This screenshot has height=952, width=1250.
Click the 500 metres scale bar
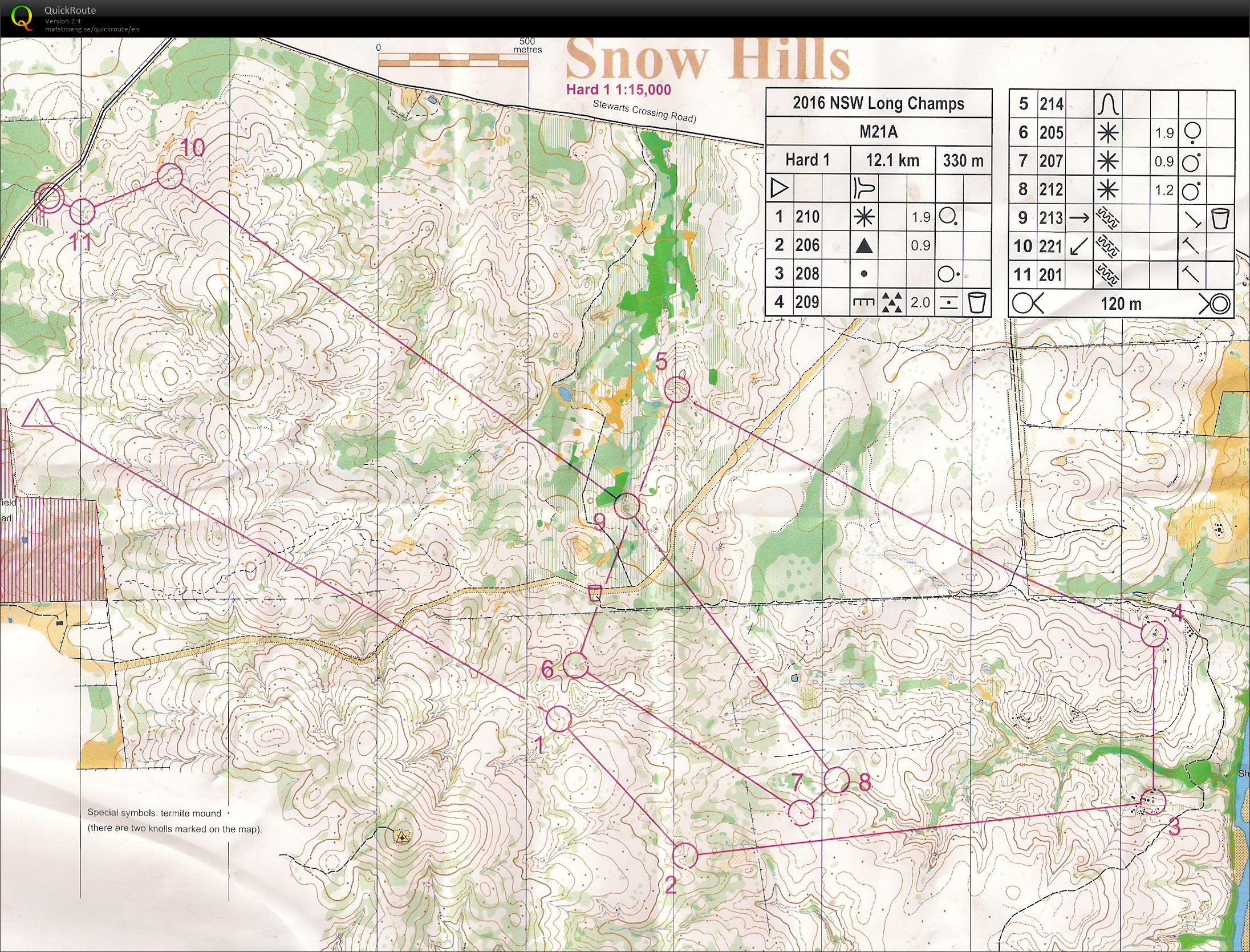pos(453,60)
